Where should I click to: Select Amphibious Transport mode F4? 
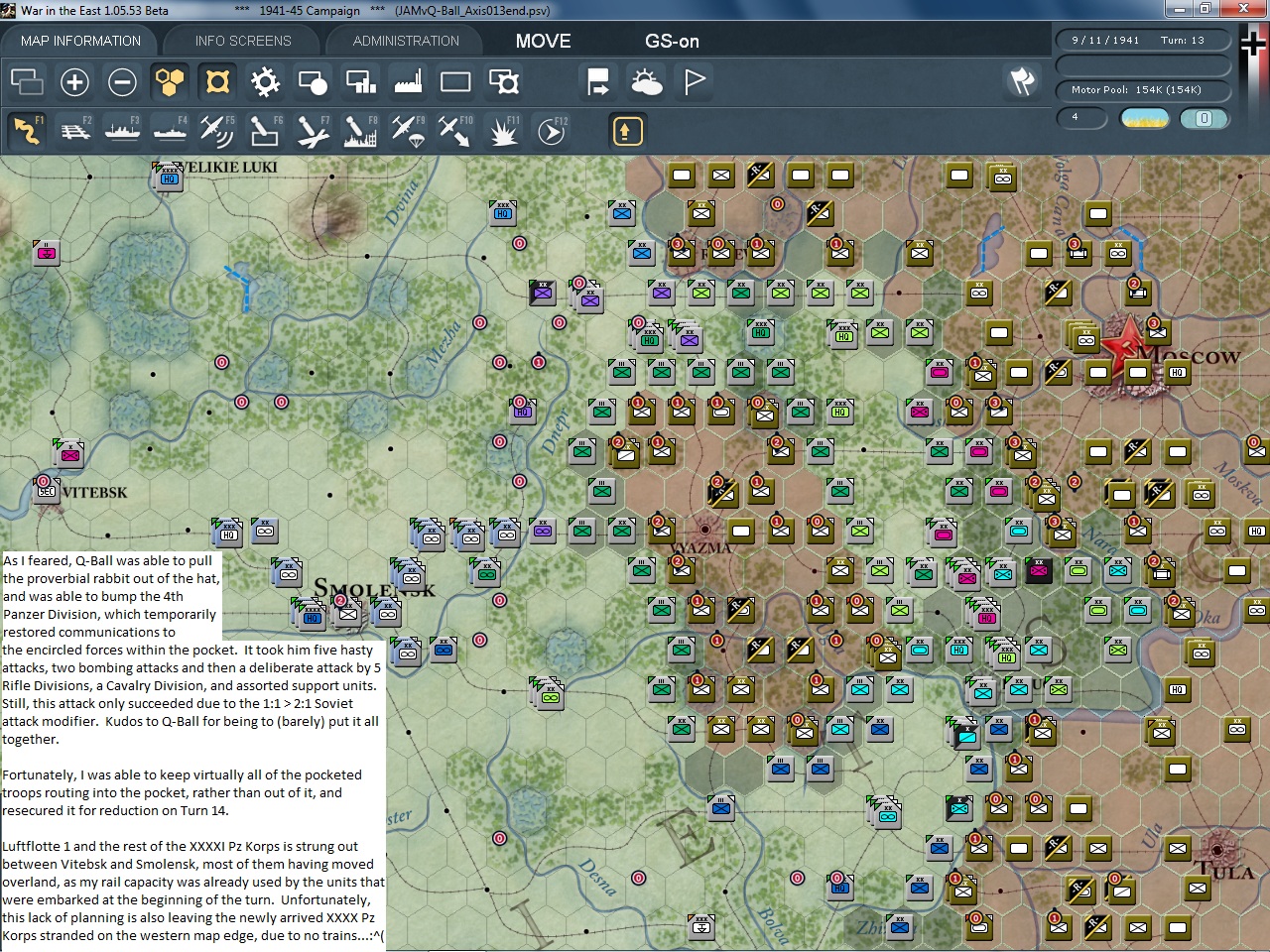[170, 131]
